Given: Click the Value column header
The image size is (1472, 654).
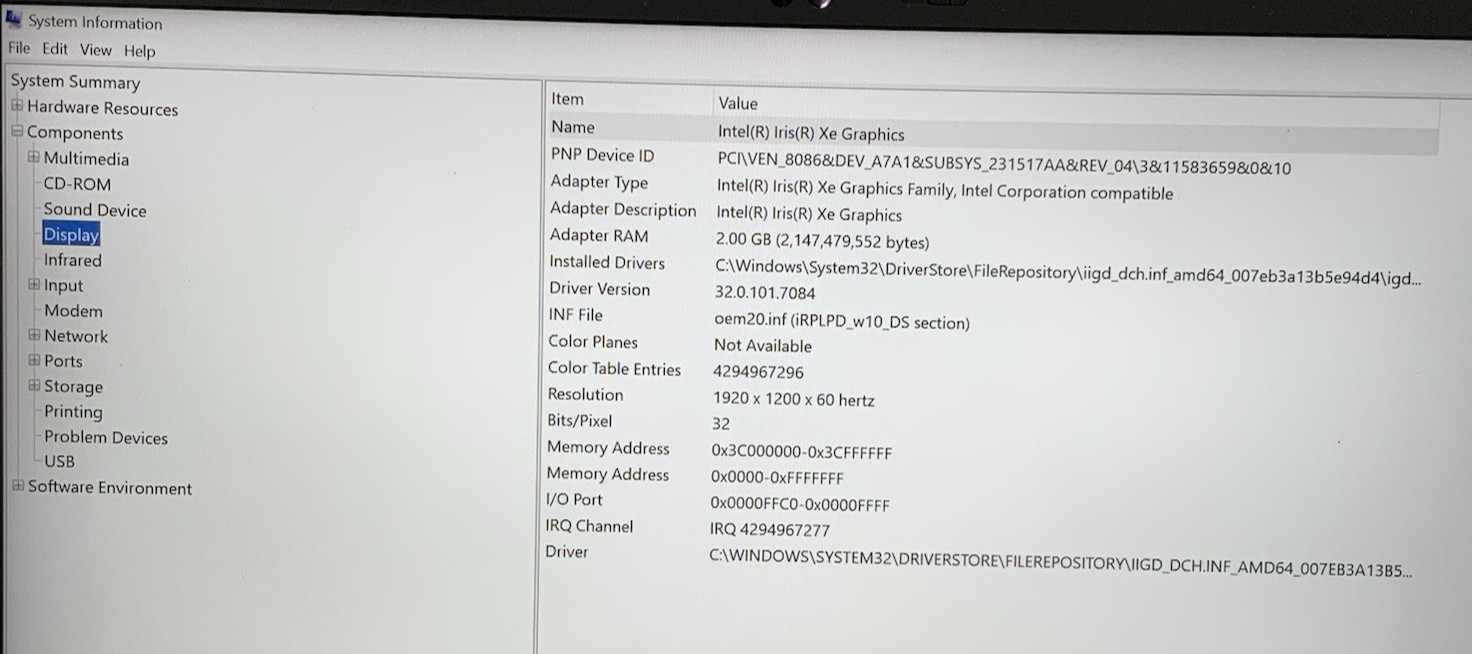Looking at the screenshot, I should 738,103.
